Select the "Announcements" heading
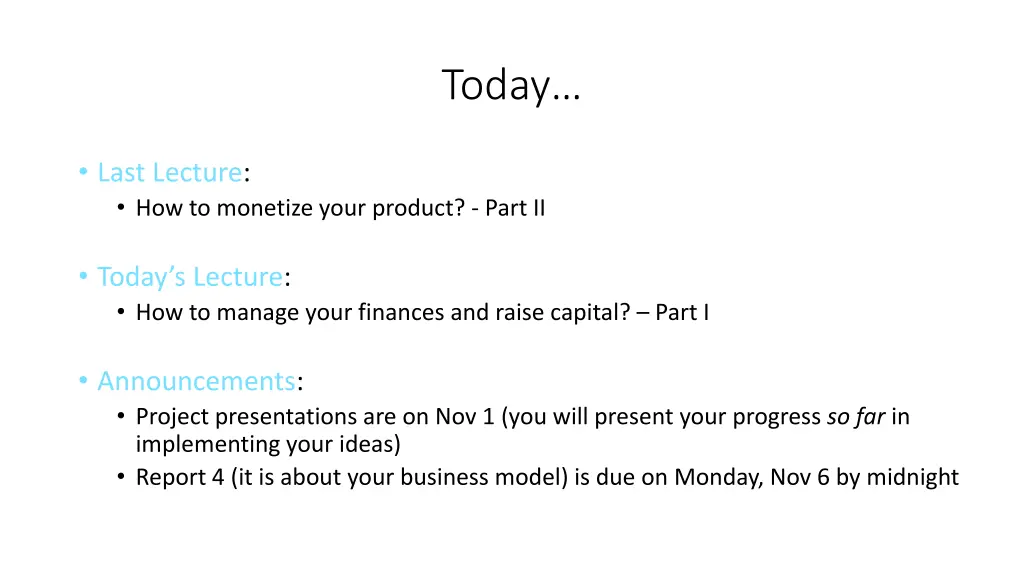Image resolution: width=1024 pixels, height=576 pixels. point(197,381)
